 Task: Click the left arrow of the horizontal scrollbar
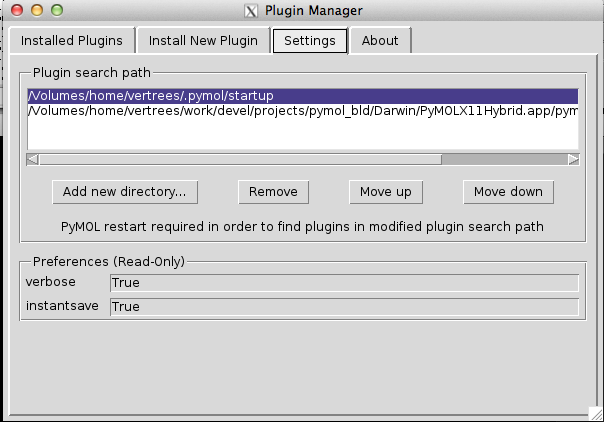click(33, 159)
